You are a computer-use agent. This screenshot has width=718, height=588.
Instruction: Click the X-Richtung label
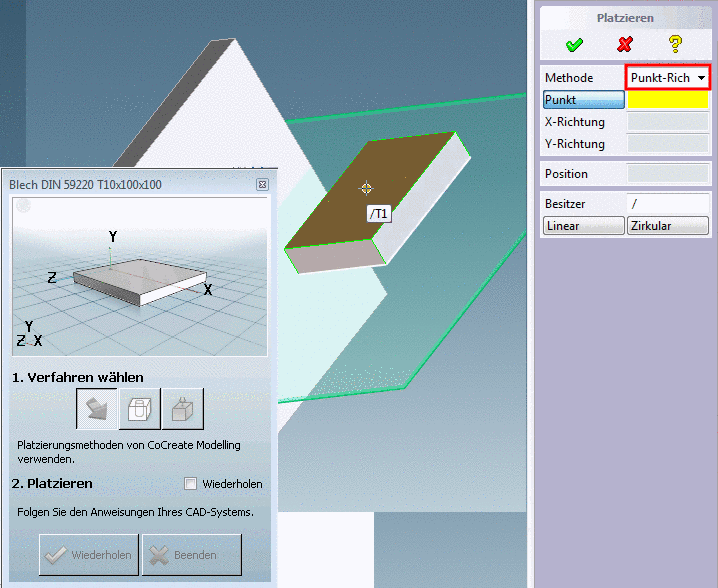pyautogui.click(x=575, y=122)
